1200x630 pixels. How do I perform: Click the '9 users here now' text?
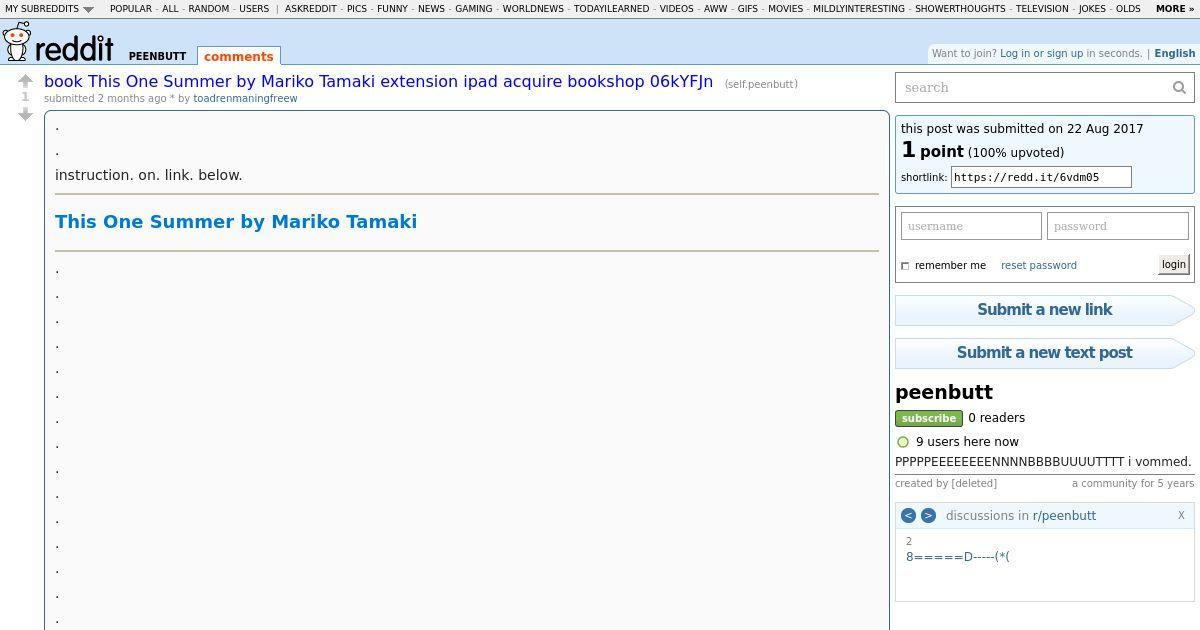tap(967, 442)
